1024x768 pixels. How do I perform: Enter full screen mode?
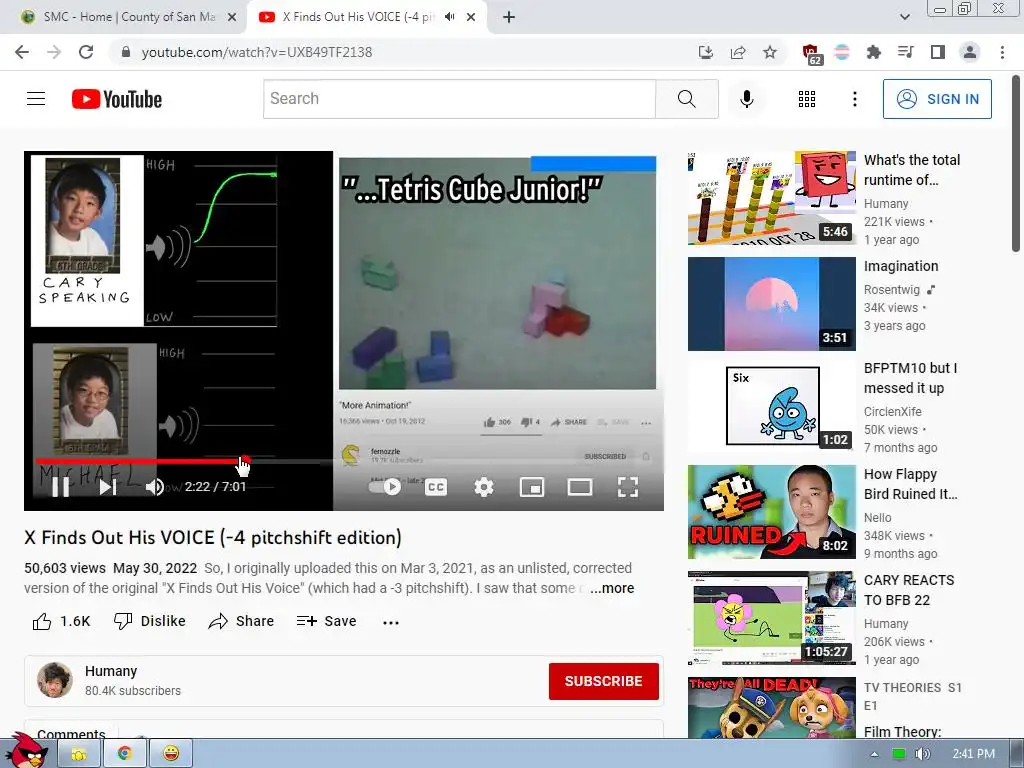pyautogui.click(x=628, y=487)
